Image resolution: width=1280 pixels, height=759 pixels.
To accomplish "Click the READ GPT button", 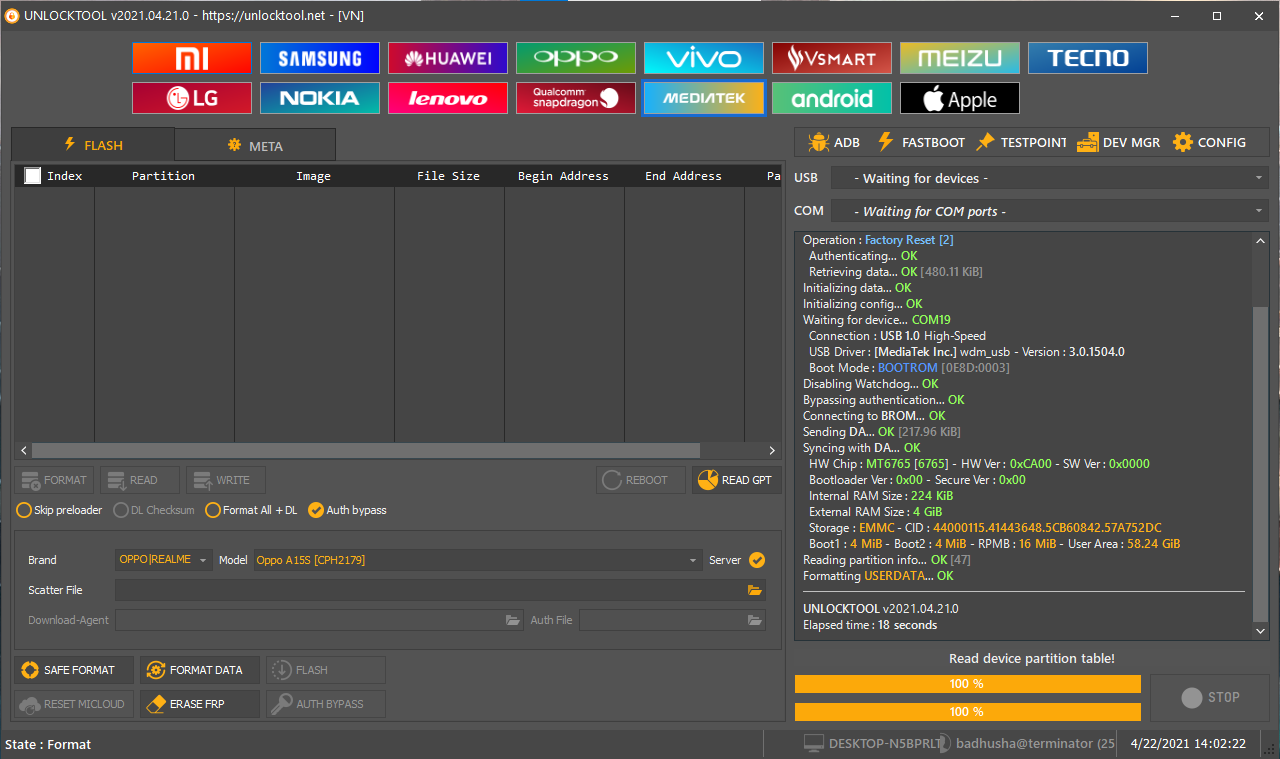I will click(737, 480).
